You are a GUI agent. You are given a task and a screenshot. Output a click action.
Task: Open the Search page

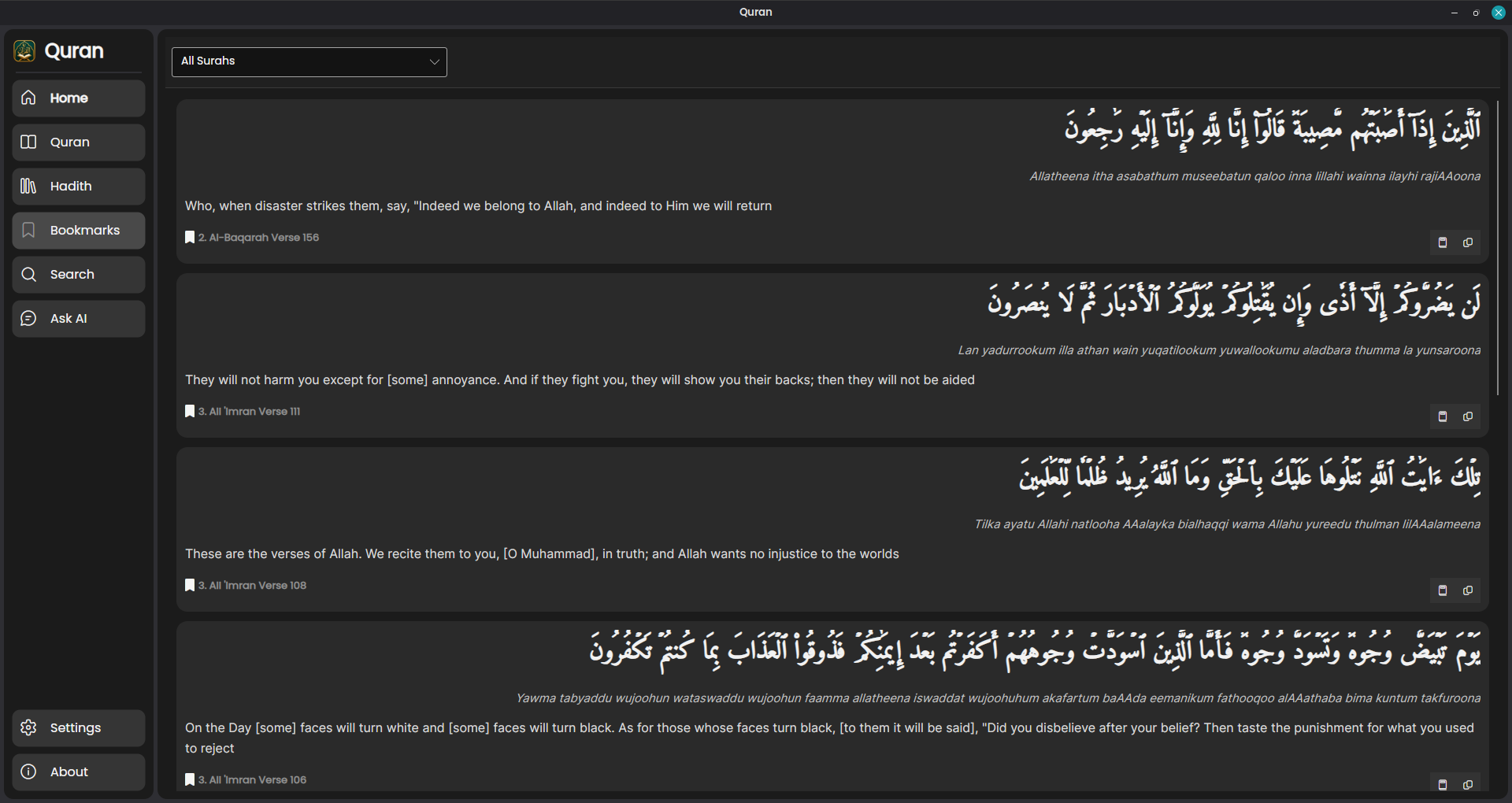(x=79, y=275)
